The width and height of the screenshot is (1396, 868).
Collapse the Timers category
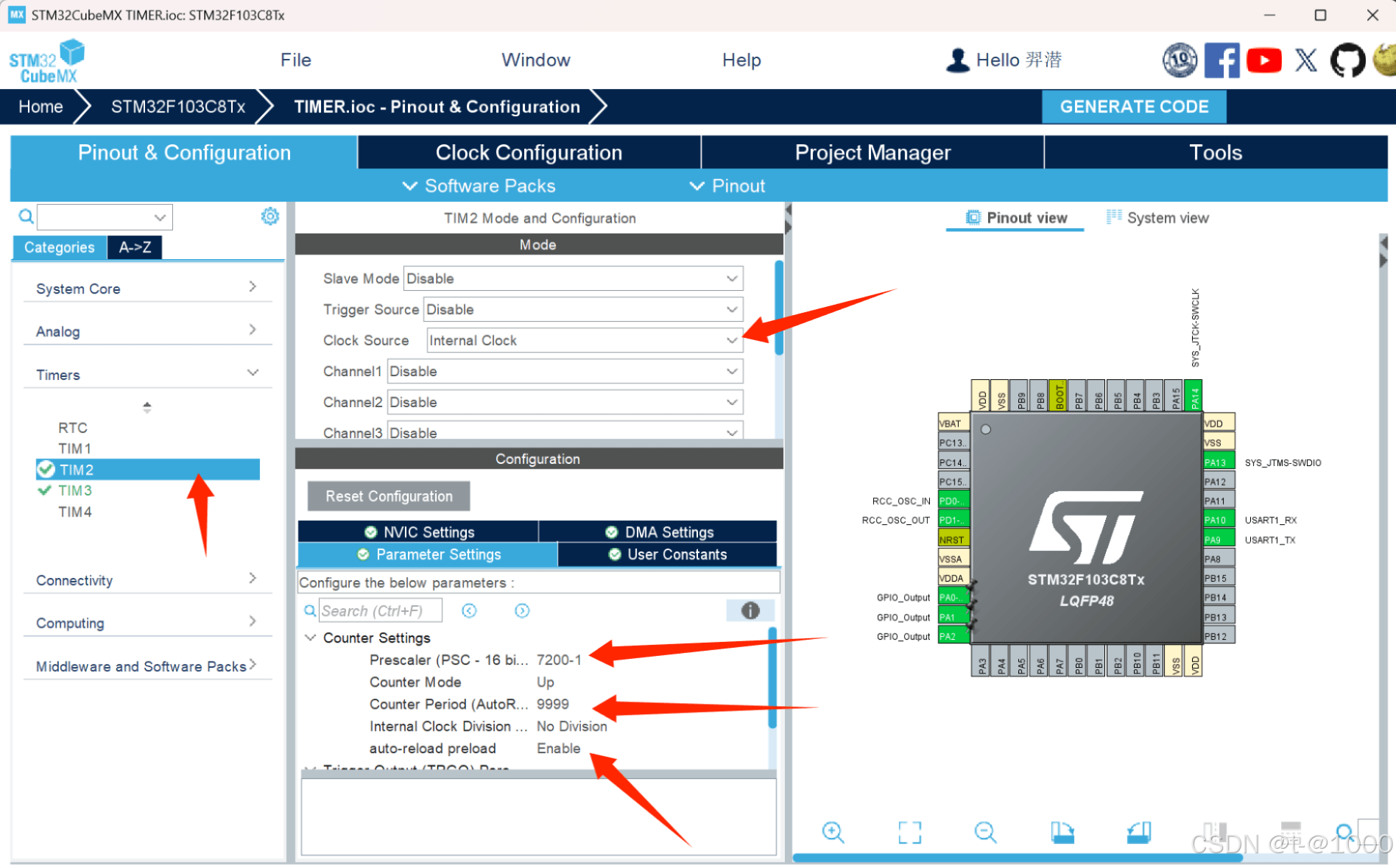pyautogui.click(x=147, y=374)
